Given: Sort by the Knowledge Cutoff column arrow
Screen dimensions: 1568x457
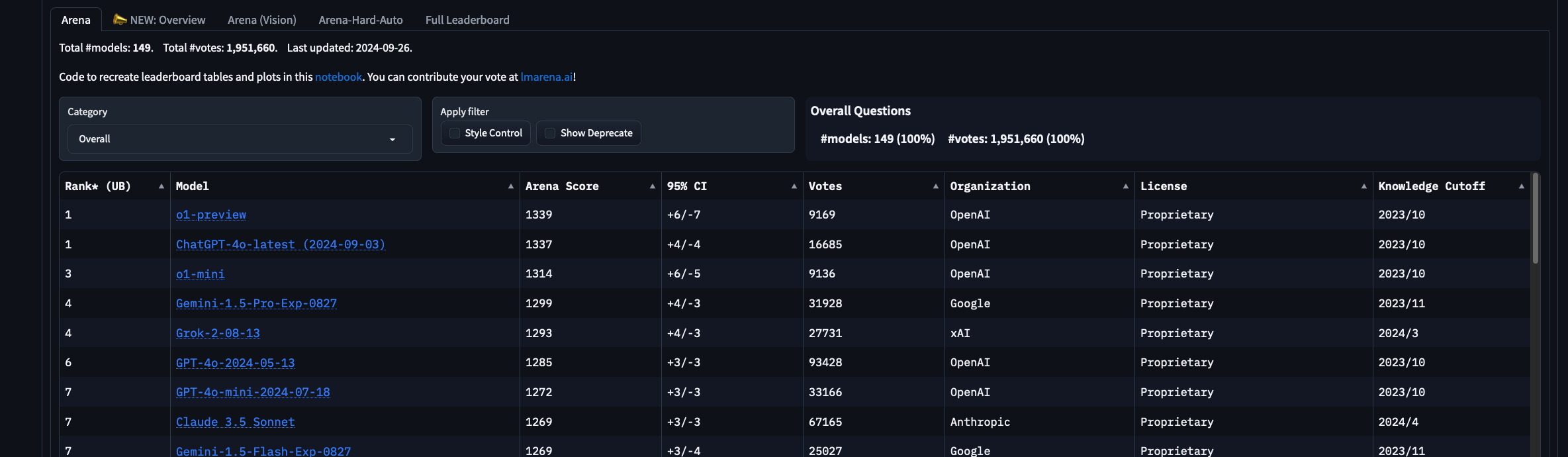Looking at the screenshot, I should point(1521,186).
